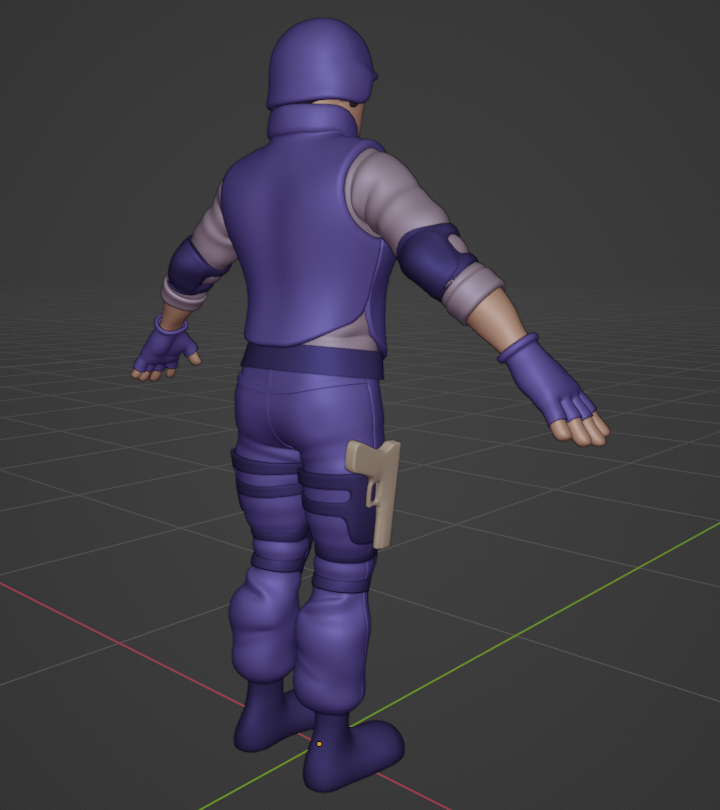Select the fingerless glove on the near outstretched arm
Screen dimensions: 720x810
coord(549,381)
